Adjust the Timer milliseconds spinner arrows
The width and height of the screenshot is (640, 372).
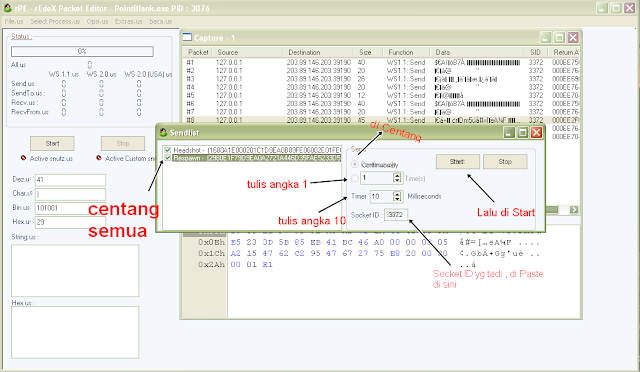click(x=397, y=196)
